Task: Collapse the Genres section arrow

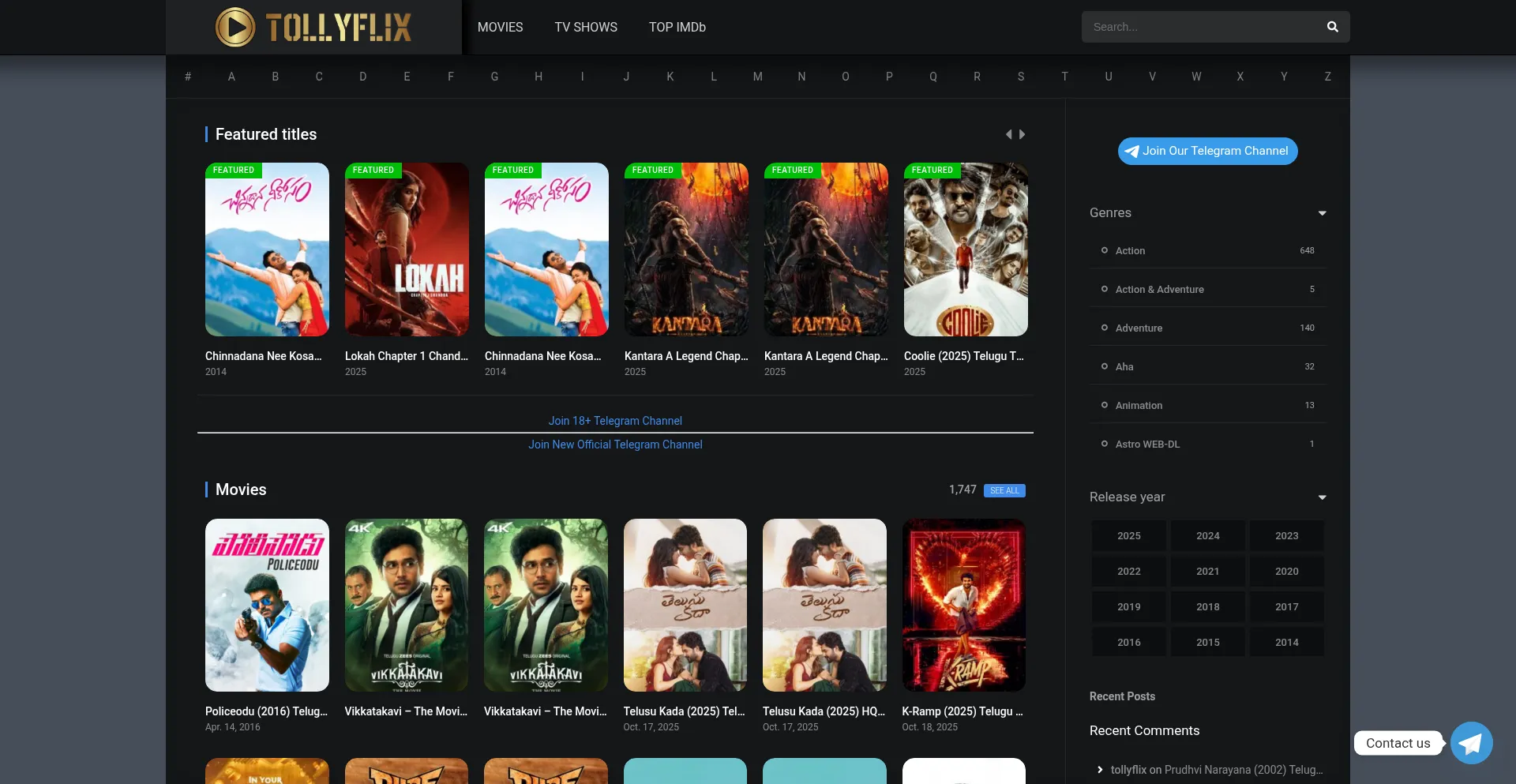Action: pyautogui.click(x=1322, y=213)
